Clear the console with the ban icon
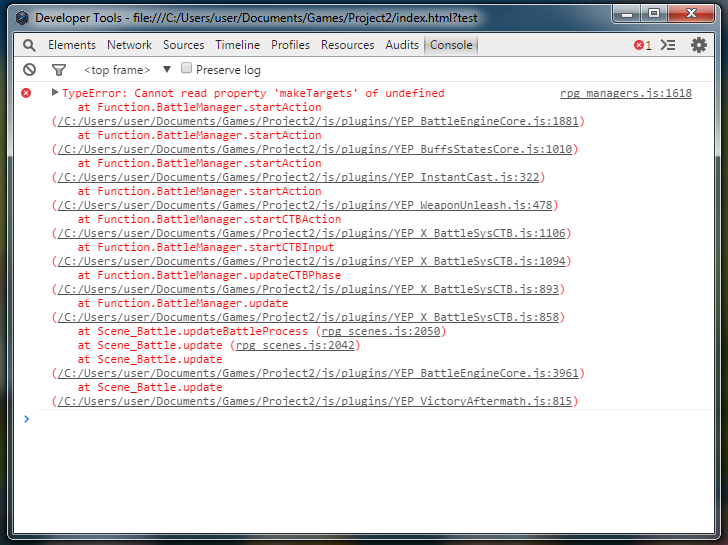Screen dimensions: 728x545 29,70
